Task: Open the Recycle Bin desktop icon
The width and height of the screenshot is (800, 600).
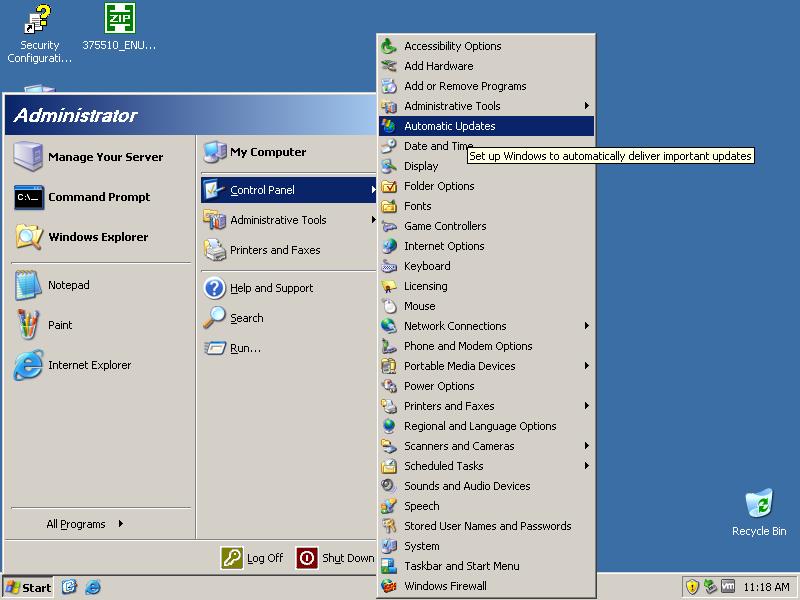Action: (x=758, y=505)
